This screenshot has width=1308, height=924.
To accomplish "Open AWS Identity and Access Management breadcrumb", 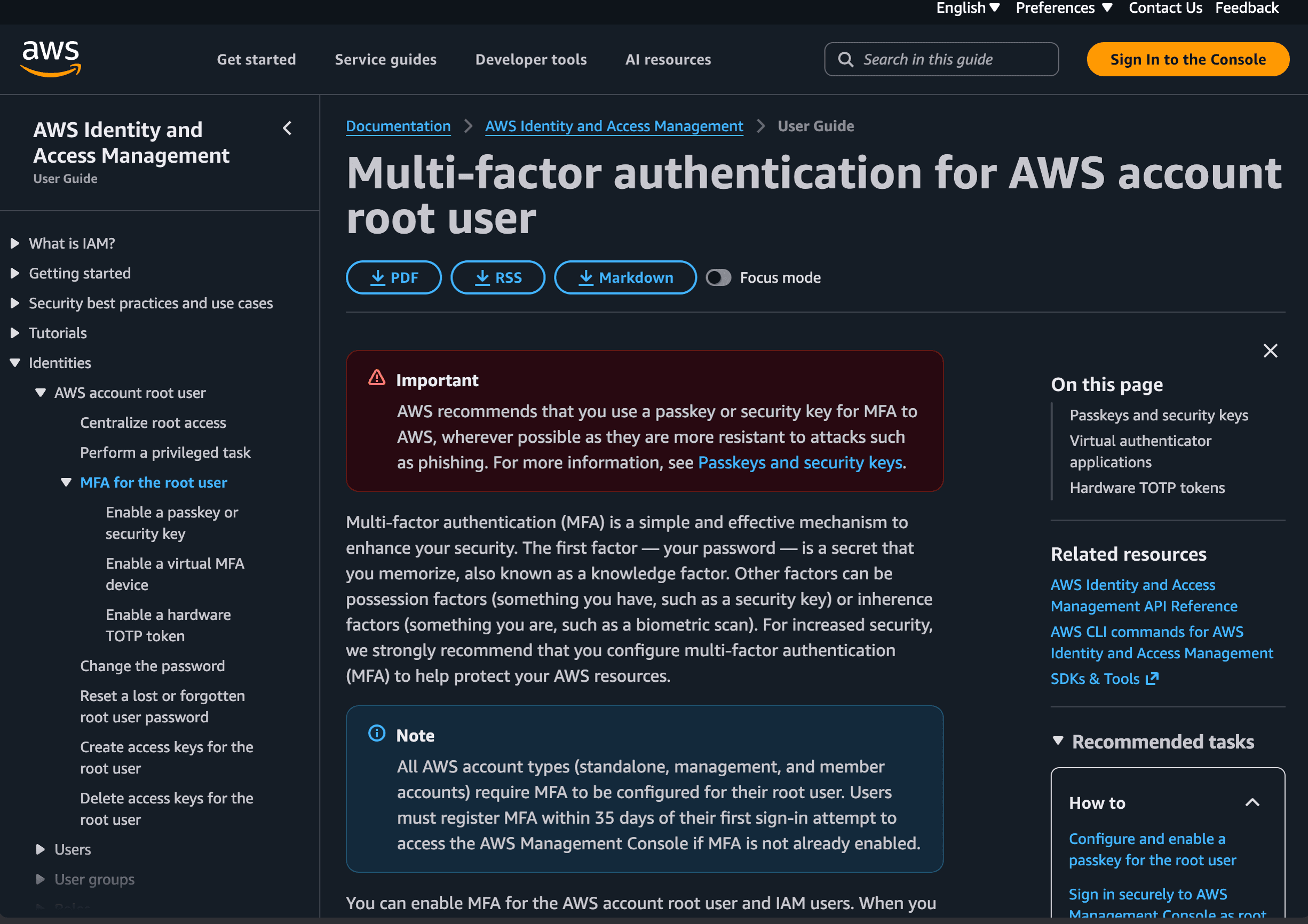I will 614,126.
